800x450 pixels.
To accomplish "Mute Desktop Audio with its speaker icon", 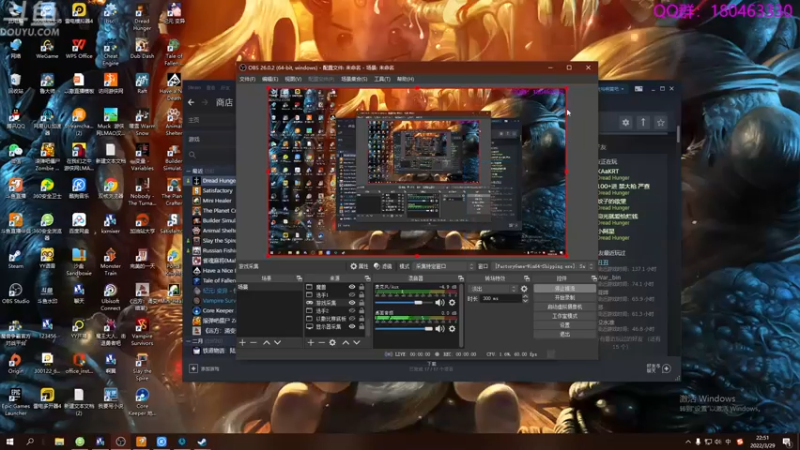I will click(x=440, y=329).
